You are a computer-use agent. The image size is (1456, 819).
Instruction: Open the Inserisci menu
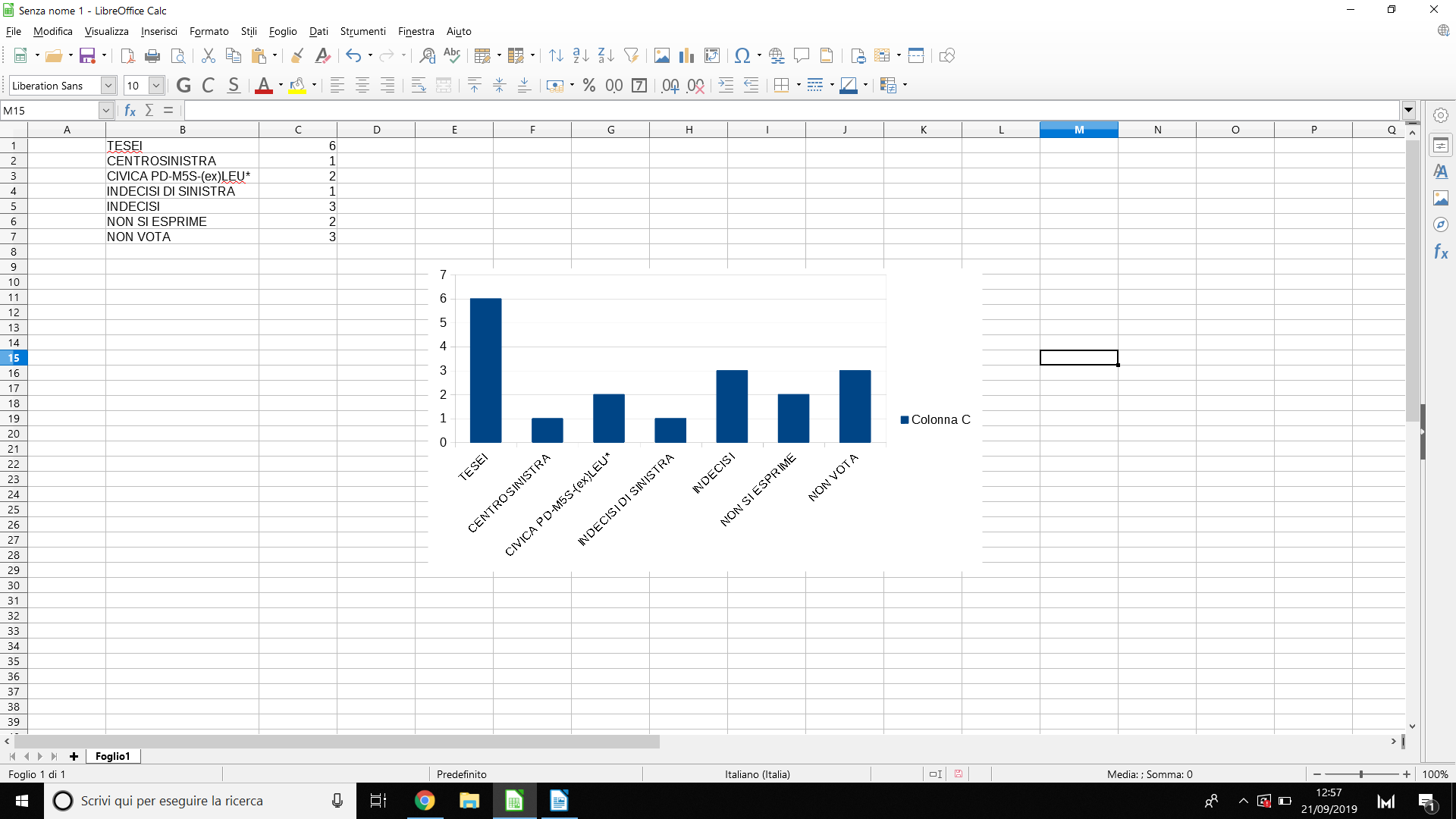click(x=158, y=31)
